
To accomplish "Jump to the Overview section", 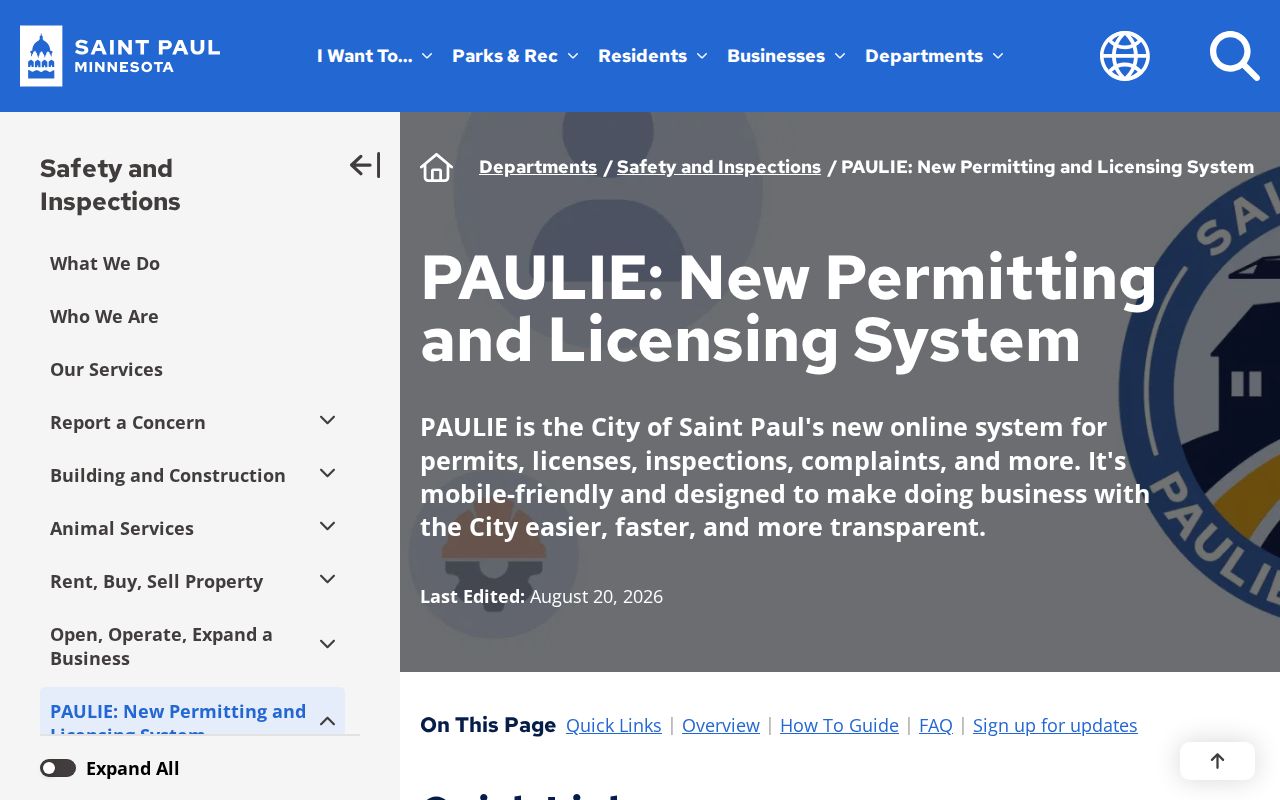I will pyautogui.click(x=721, y=725).
